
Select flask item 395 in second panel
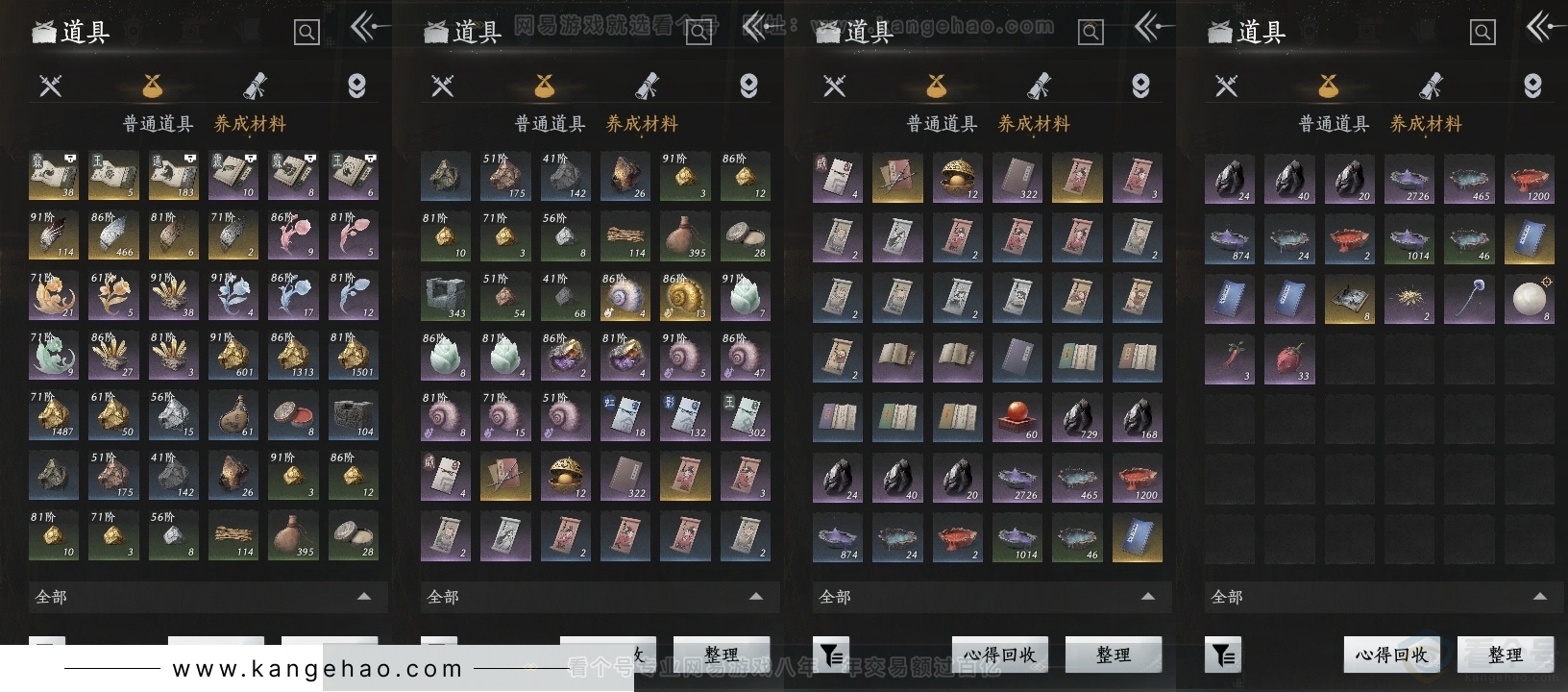pyautogui.click(x=685, y=235)
